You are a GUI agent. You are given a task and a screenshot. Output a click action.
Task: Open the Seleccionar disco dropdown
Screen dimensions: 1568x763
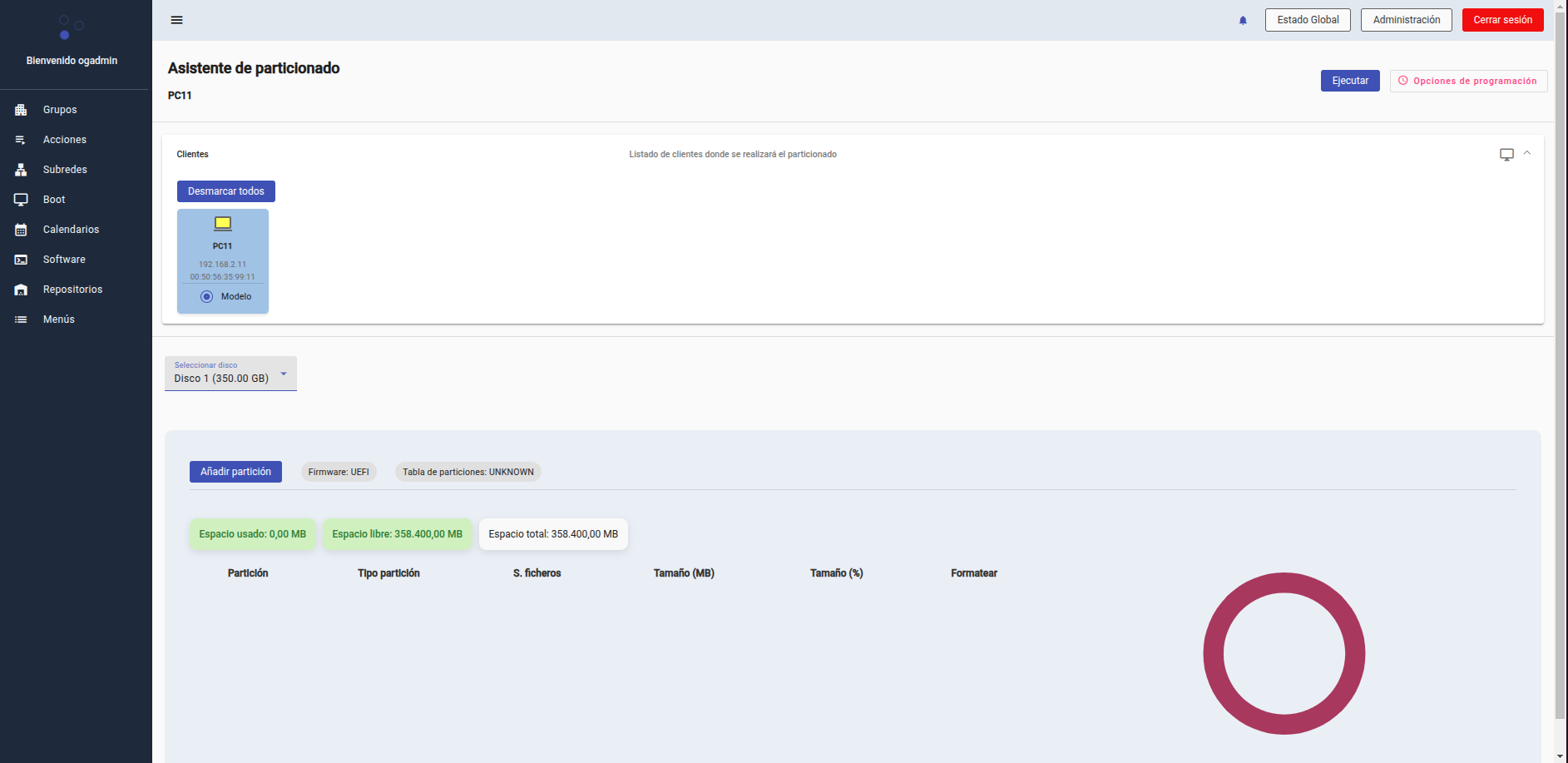pos(230,374)
